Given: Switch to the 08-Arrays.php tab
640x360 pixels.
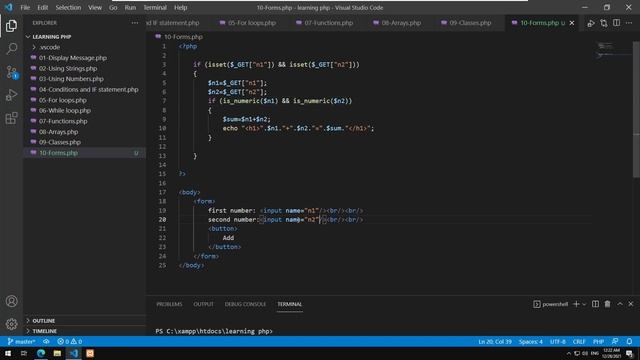Looking at the screenshot, I should [397, 23].
